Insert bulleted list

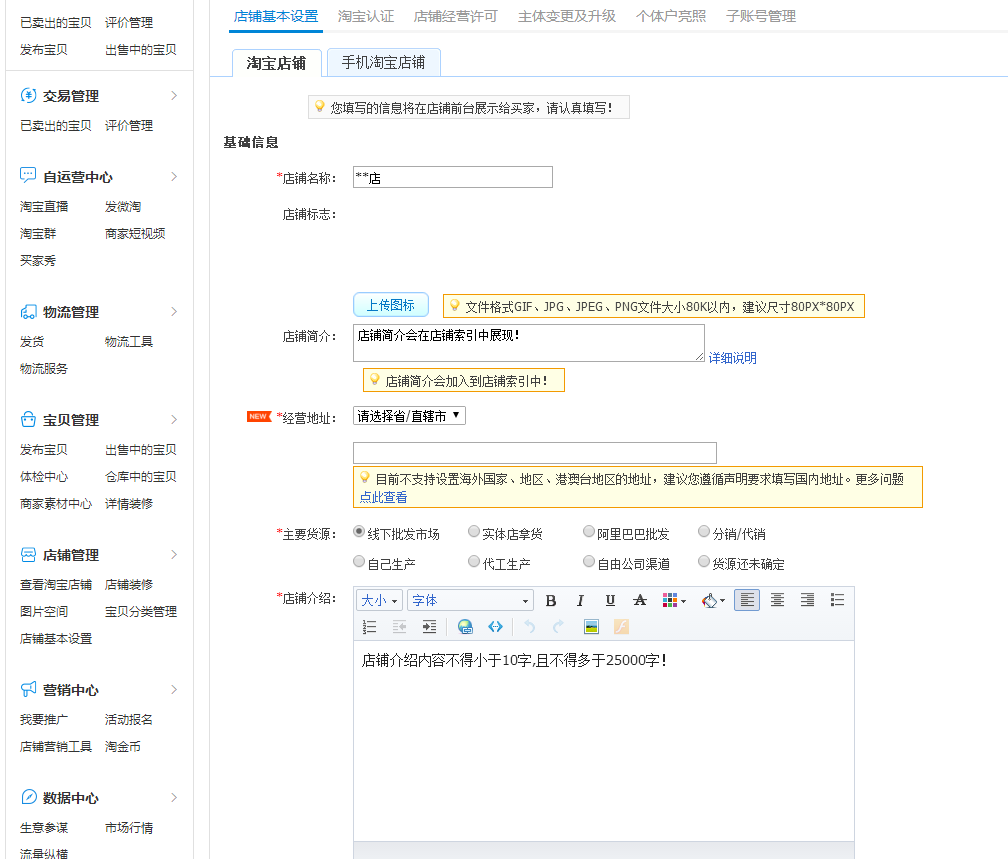(837, 600)
